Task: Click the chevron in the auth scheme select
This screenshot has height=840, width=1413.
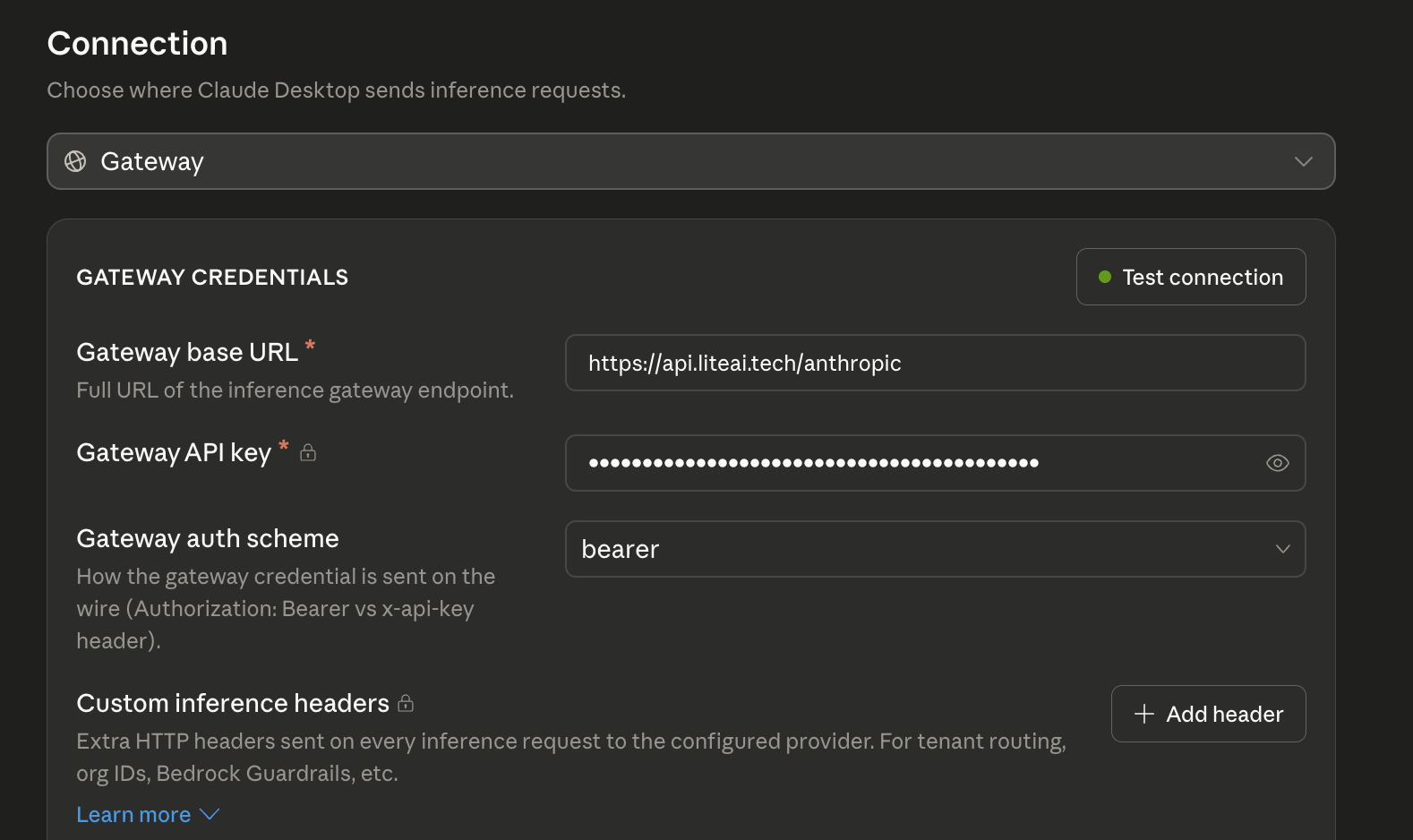Action: click(1283, 549)
